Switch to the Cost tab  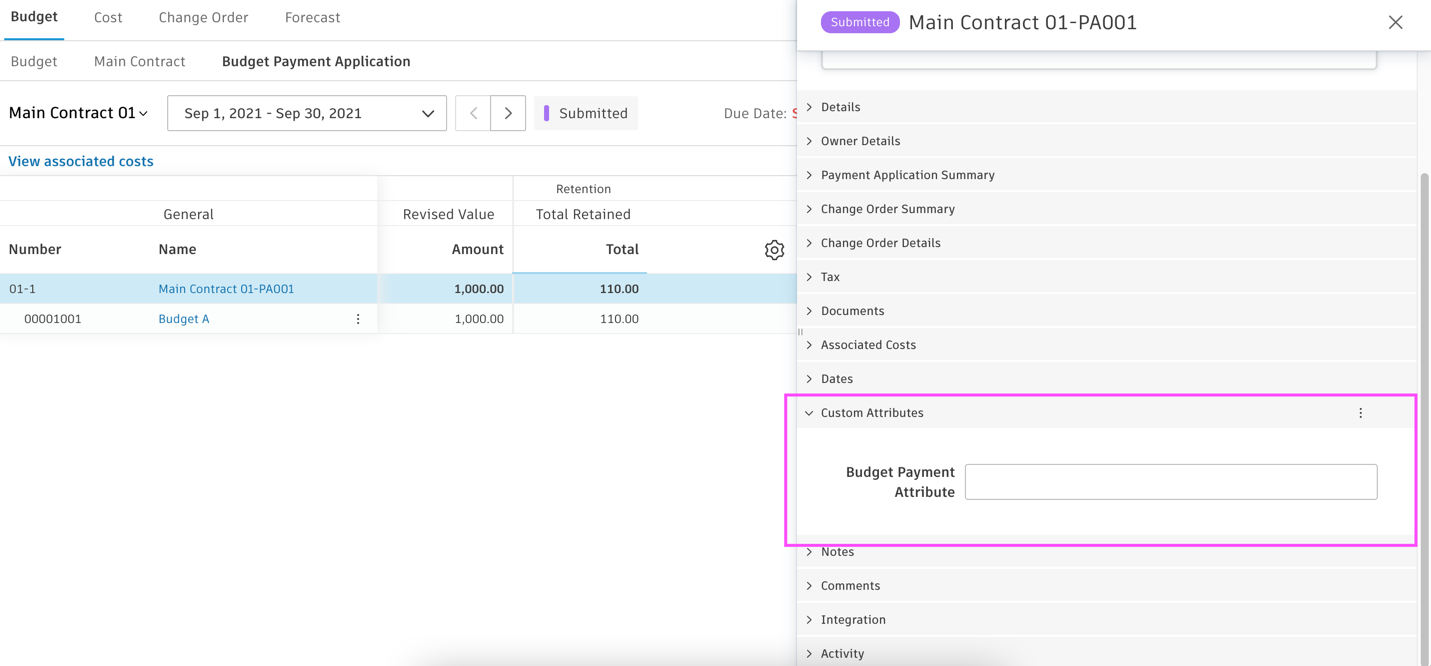click(x=108, y=18)
